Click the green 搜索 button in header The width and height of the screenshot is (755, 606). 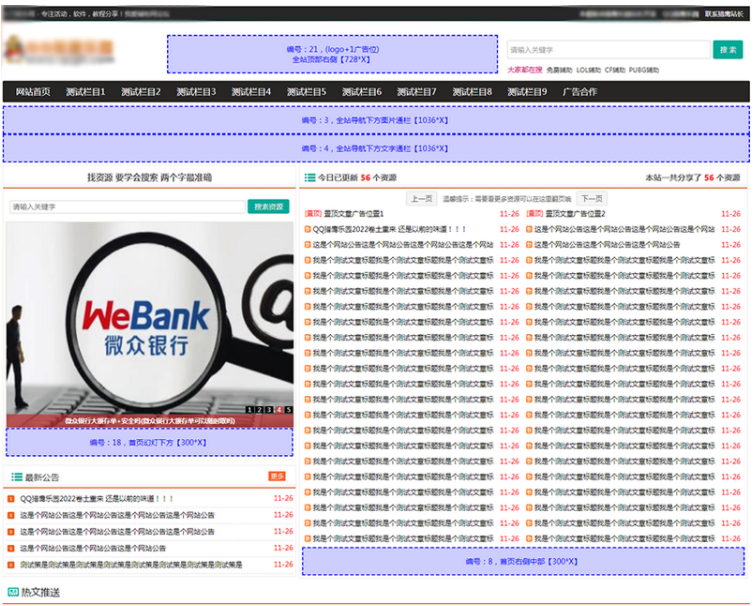click(727, 50)
